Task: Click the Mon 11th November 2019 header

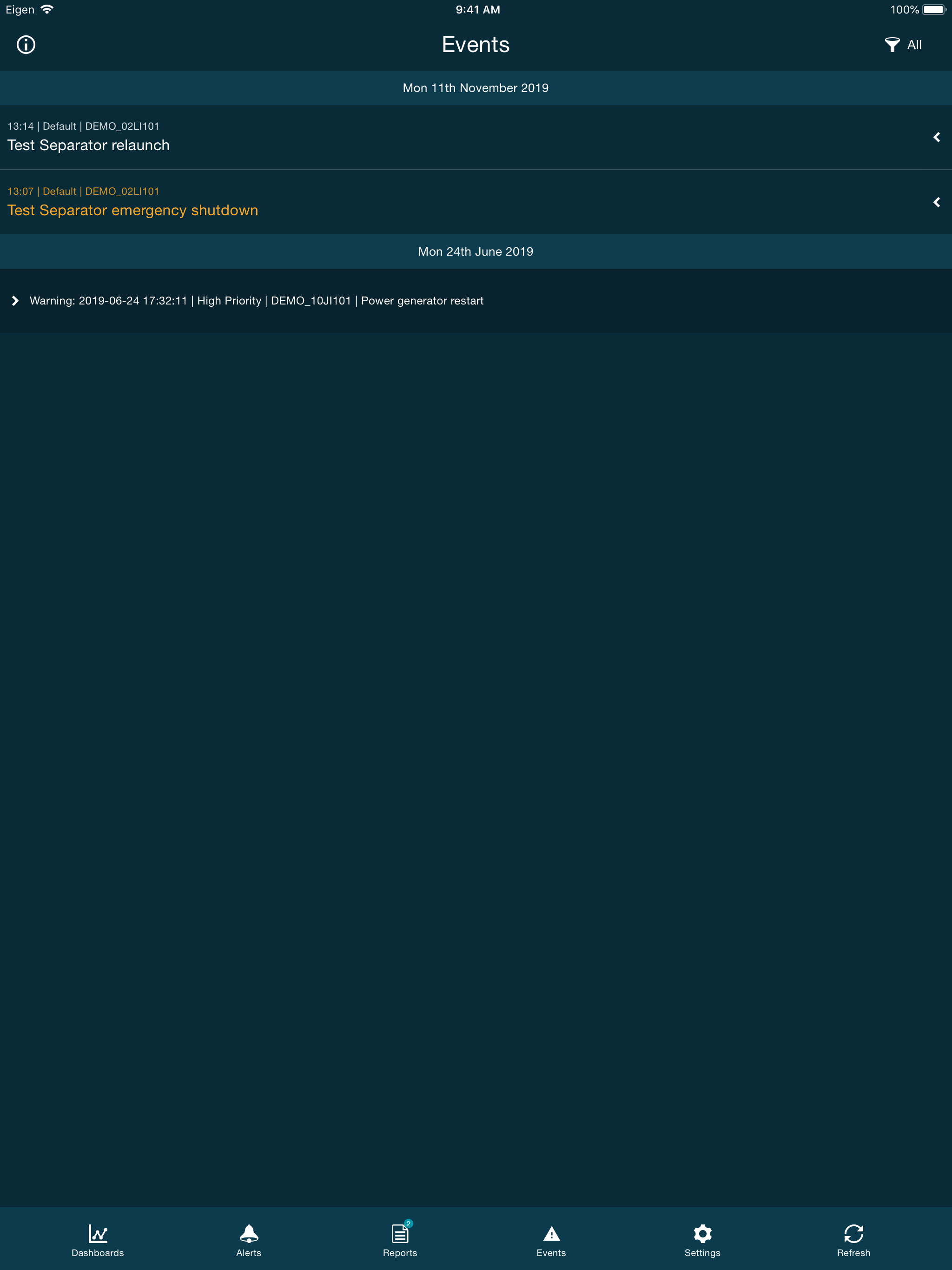Action: click(476, 88)
